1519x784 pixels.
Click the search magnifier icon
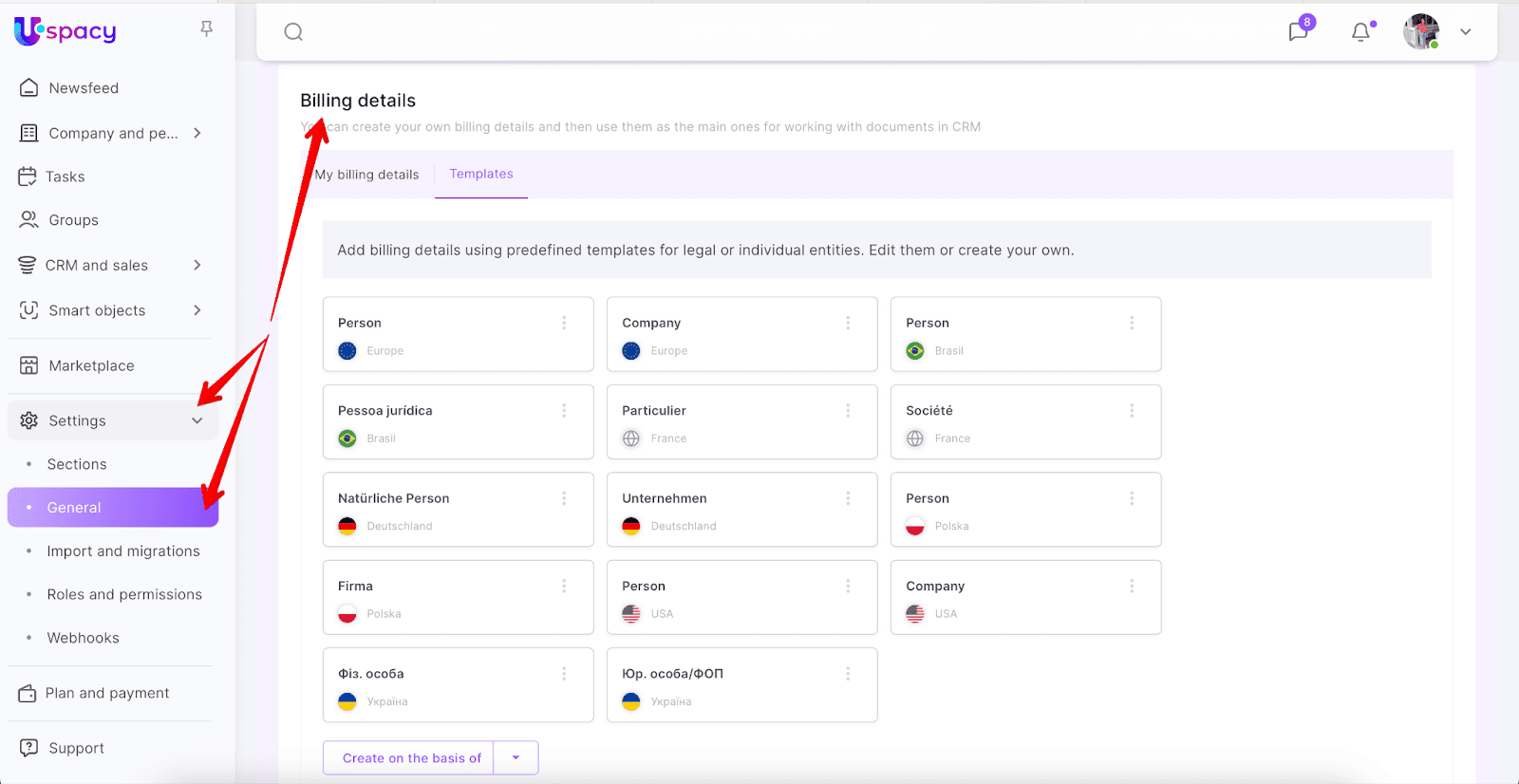(x=293, y=32)
